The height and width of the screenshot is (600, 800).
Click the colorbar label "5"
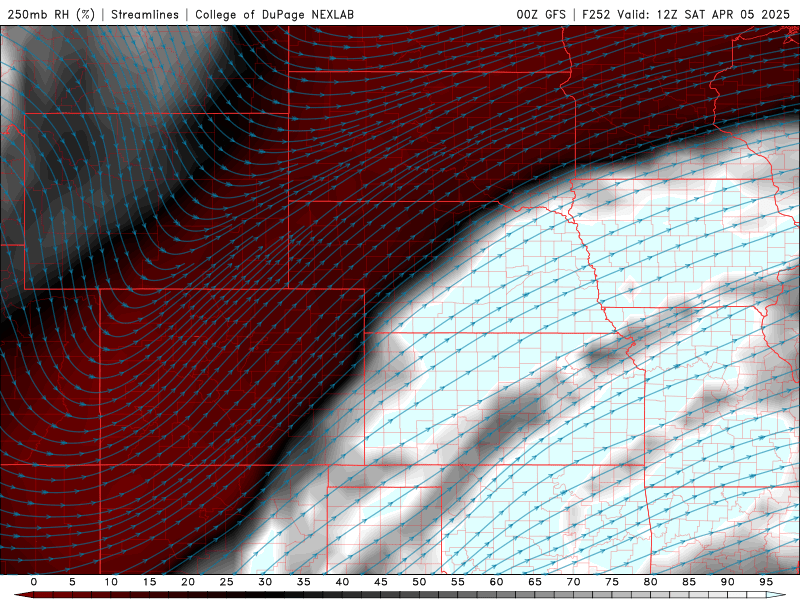tap(72, 582)
